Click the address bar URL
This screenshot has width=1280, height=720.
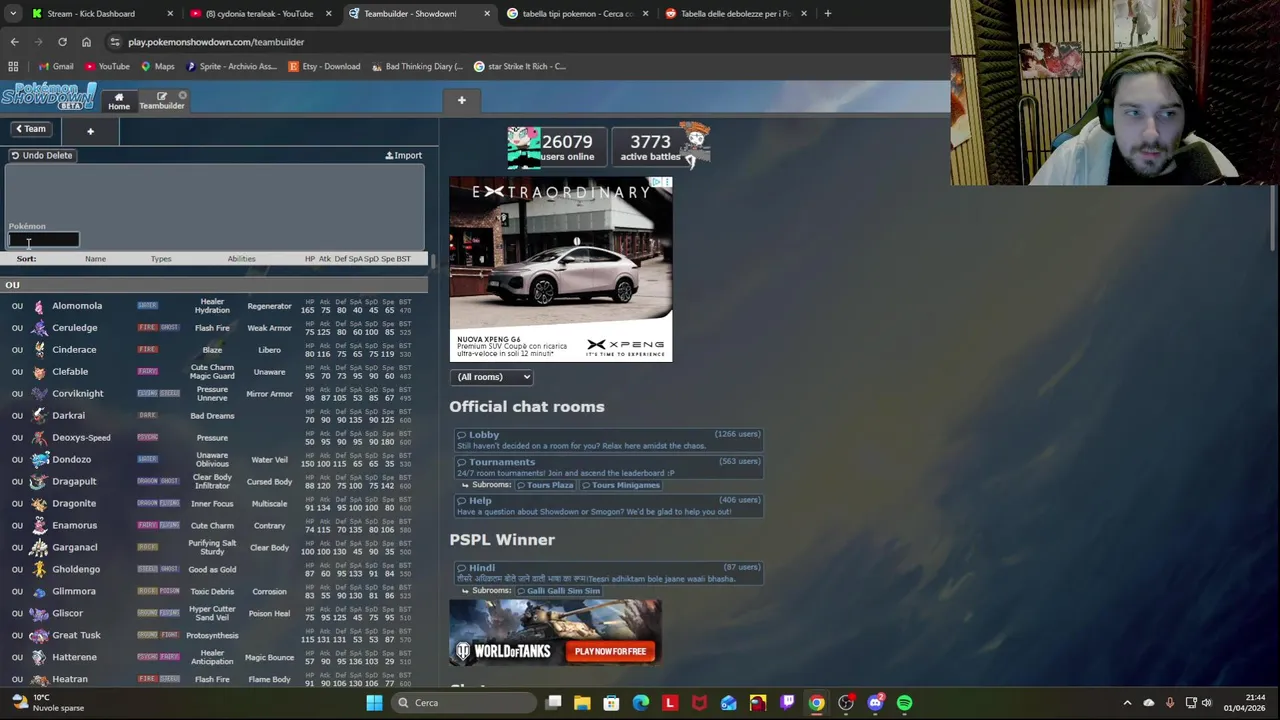point(216,42)
